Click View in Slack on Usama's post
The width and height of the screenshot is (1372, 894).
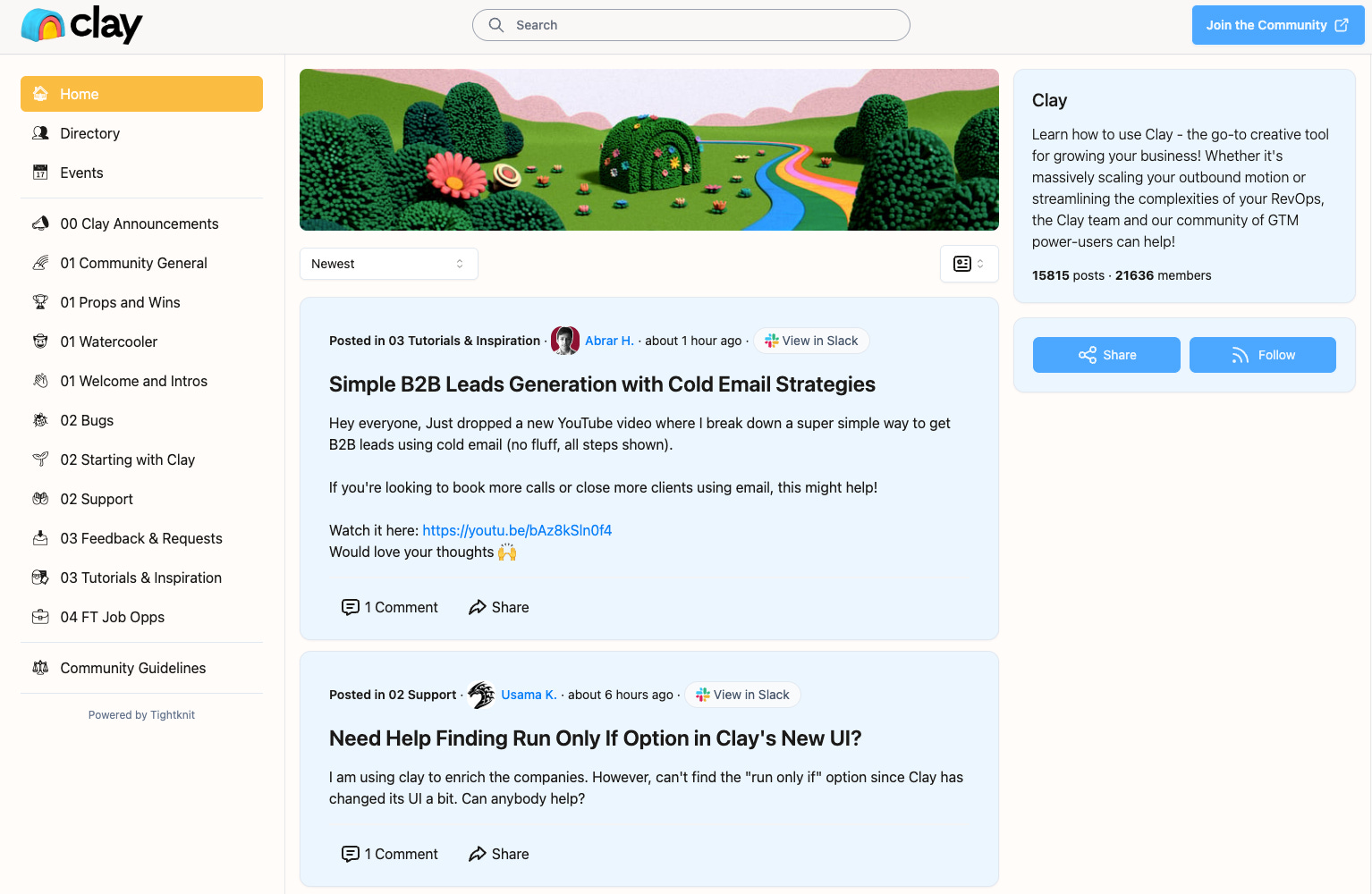click(742, 695)
